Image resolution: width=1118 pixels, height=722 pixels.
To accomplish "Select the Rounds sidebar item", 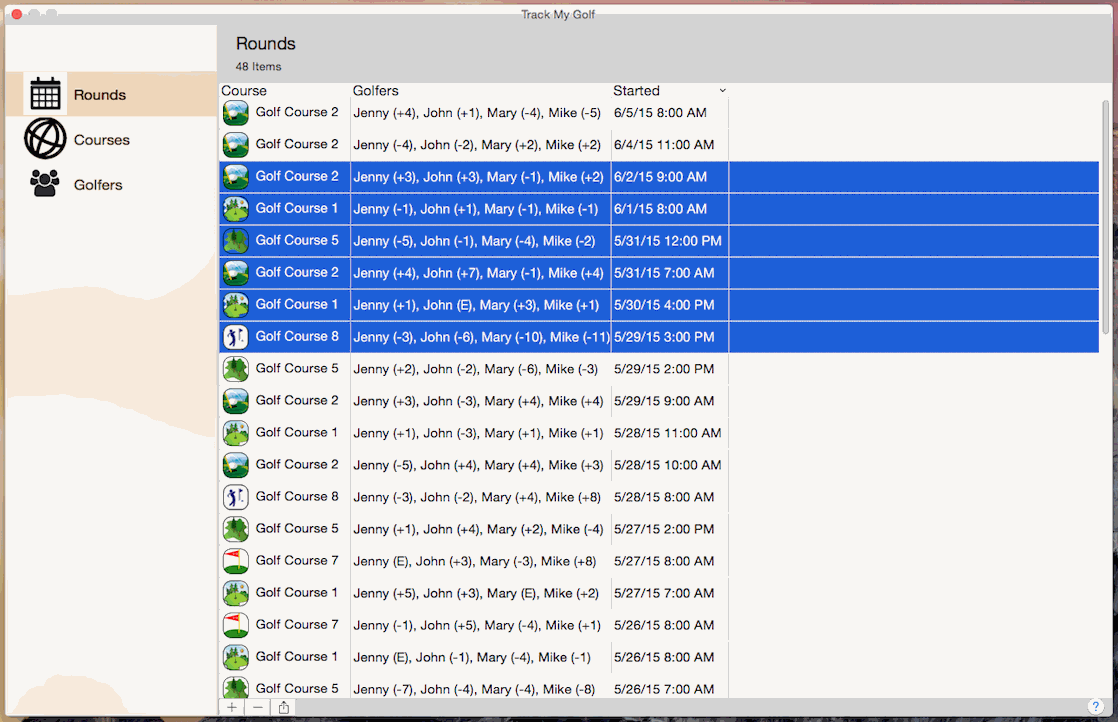I will pyautogui.click(x=111, y=94).
